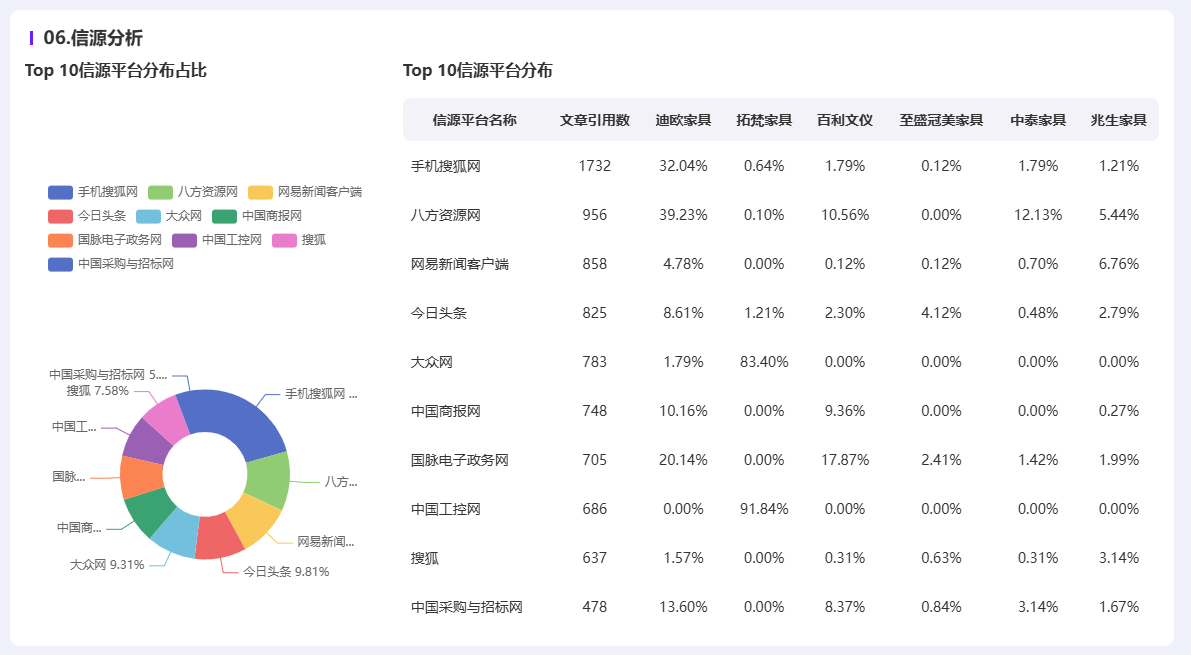Toggle pink 搜狐 legend marker
This screenshot has width=1191, height=655.
(284, 240)
